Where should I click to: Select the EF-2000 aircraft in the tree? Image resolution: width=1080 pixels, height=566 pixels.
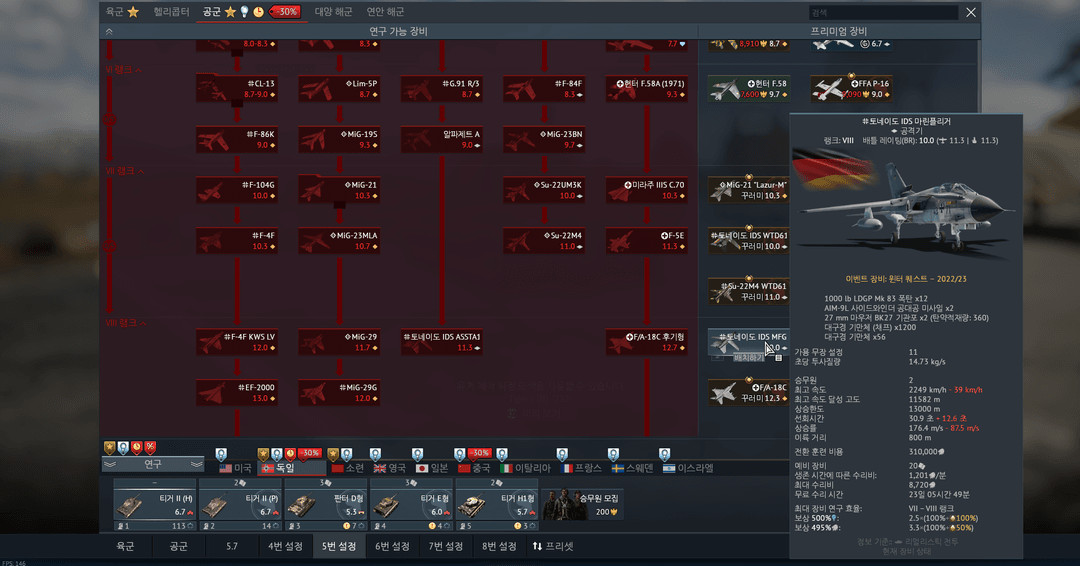[x=236, y=392]
